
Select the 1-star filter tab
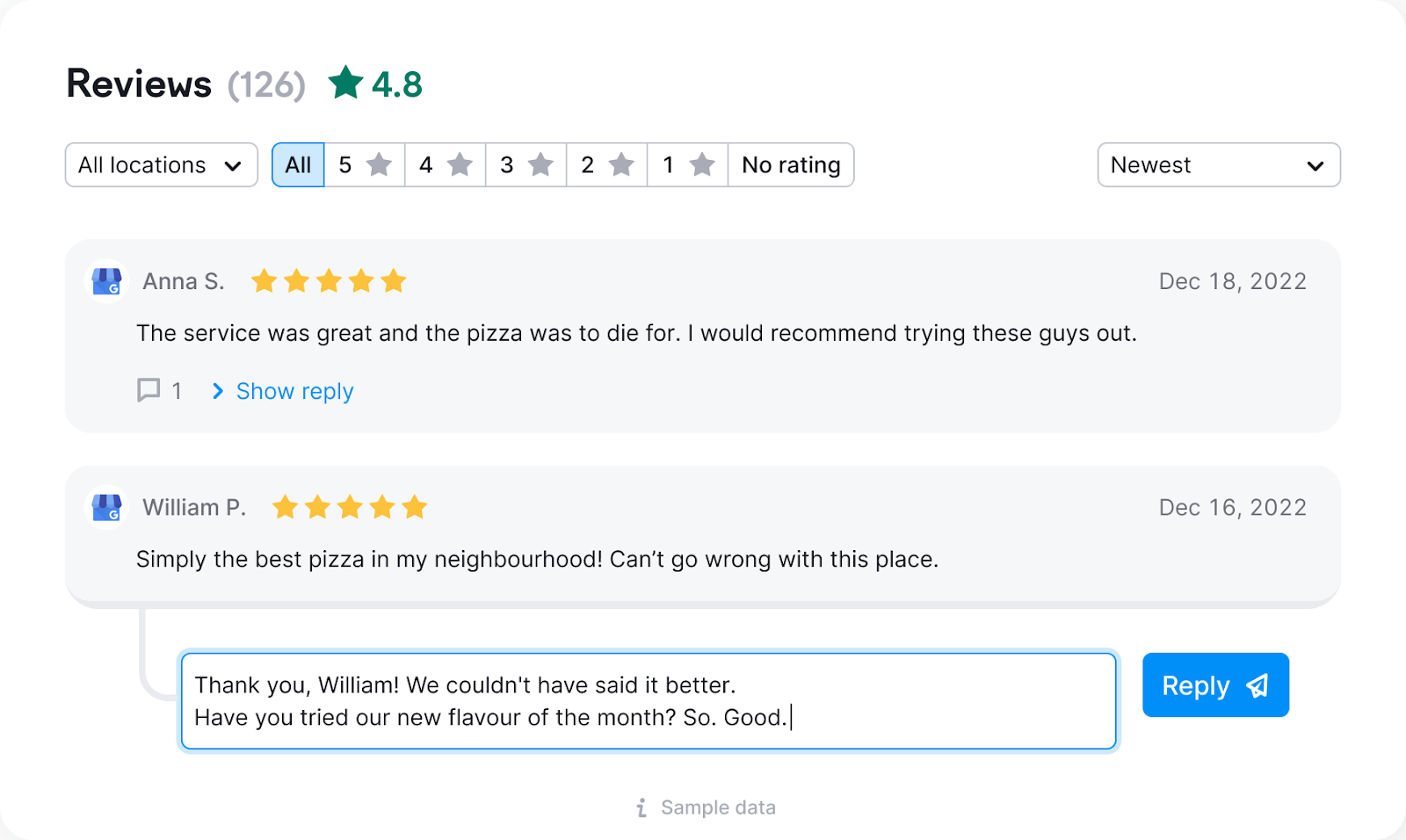[x=686, y=164]
